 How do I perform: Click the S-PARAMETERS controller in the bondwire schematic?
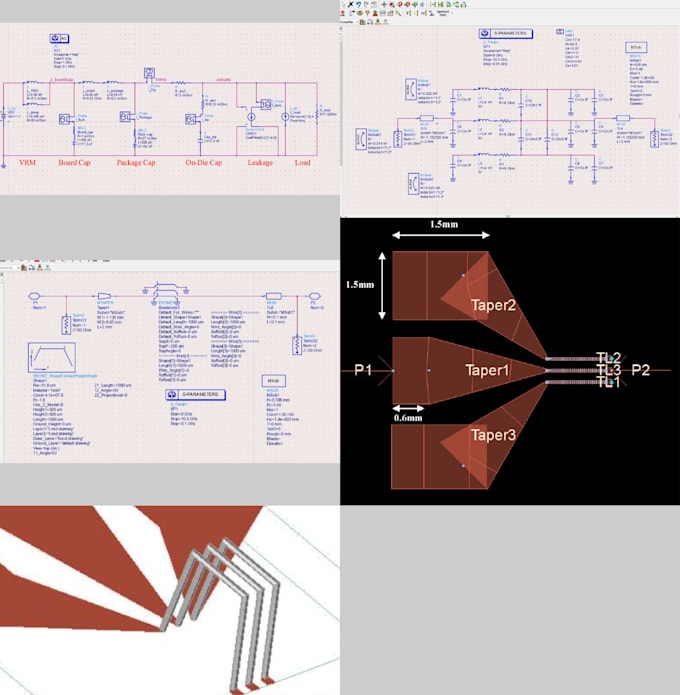pyautogui.click(x=195, y=394)
